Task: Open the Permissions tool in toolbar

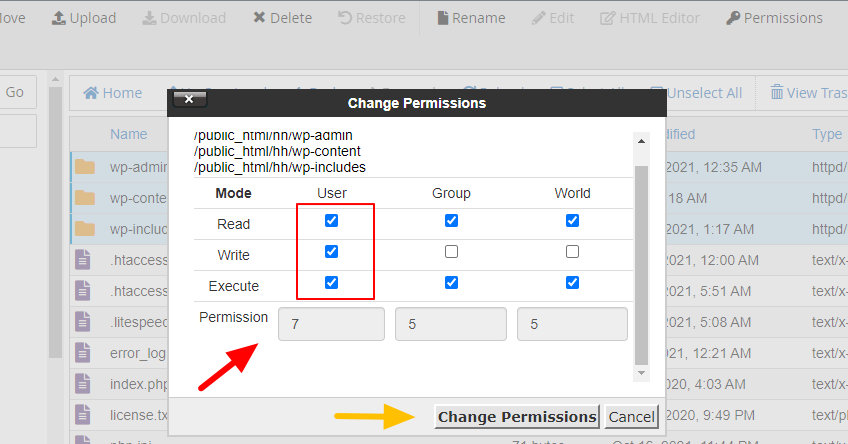Action: 733,18
